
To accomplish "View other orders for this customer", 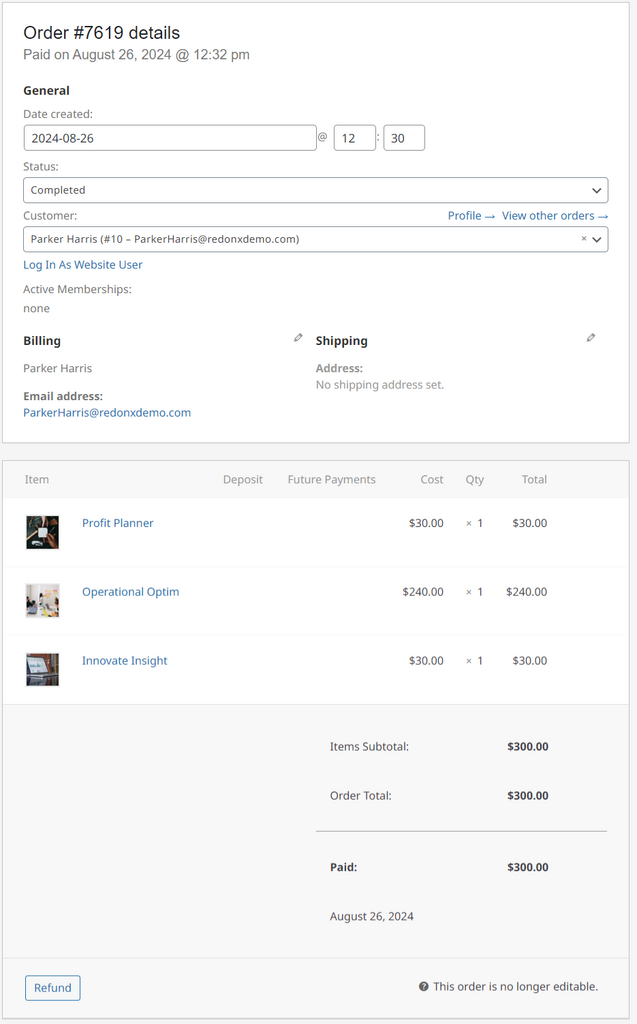I will 554,216.
